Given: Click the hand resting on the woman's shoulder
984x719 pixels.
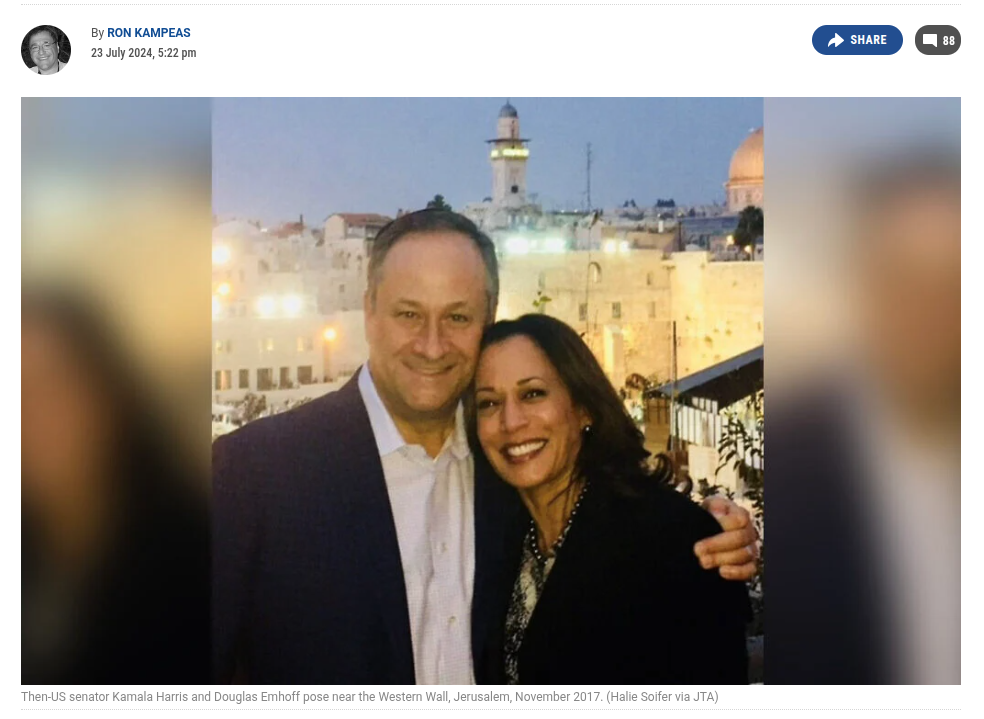Looking at the screenshot, I should (728, 536).
